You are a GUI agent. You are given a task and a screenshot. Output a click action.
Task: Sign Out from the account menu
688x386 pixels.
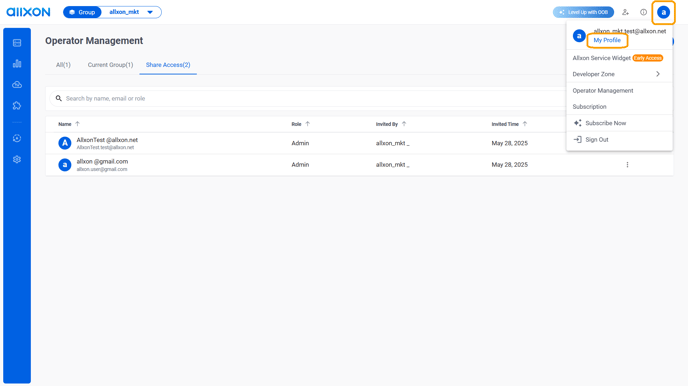click(619, 139)
